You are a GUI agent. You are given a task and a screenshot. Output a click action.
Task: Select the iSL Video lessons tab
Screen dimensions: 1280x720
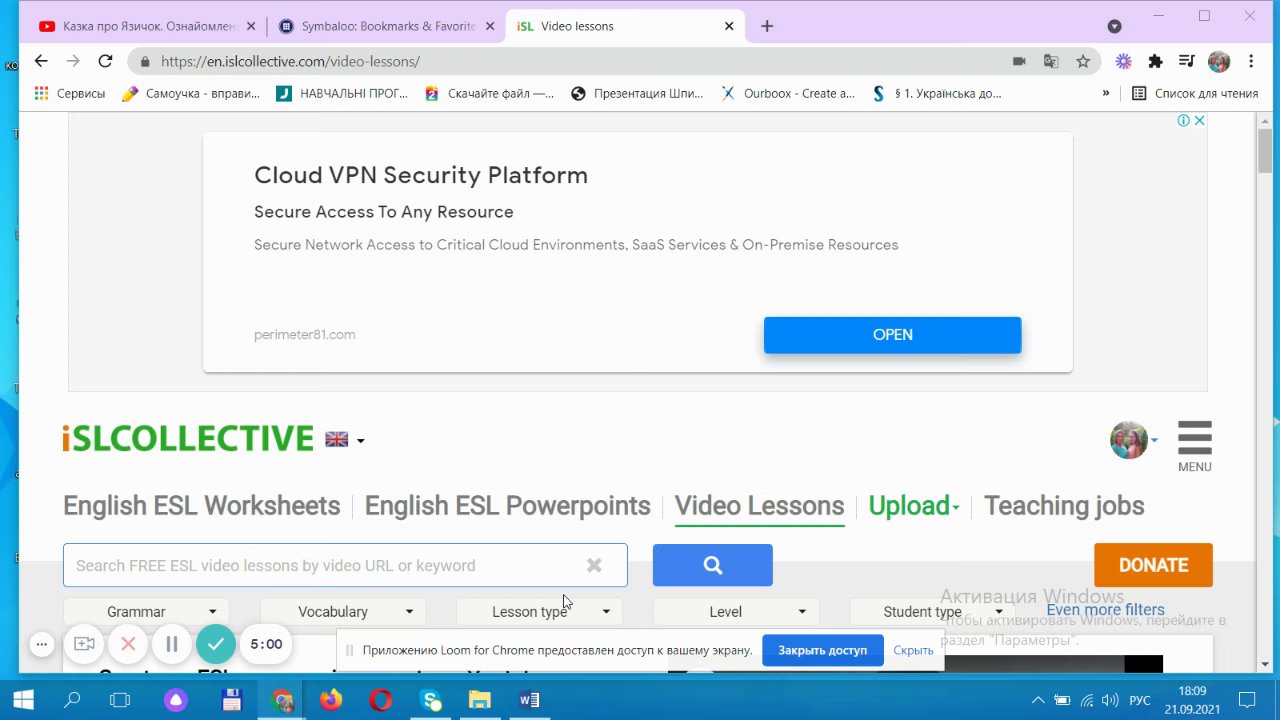627,26
